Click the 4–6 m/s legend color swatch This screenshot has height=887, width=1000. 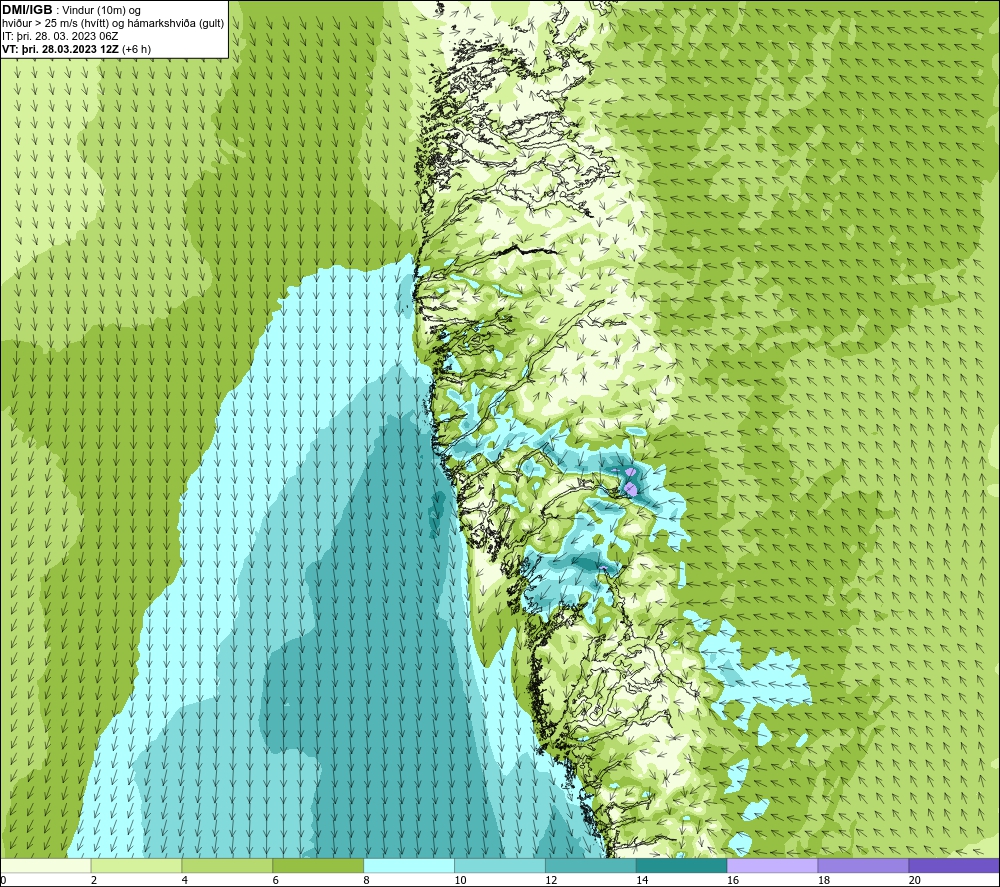pos(227,865)
